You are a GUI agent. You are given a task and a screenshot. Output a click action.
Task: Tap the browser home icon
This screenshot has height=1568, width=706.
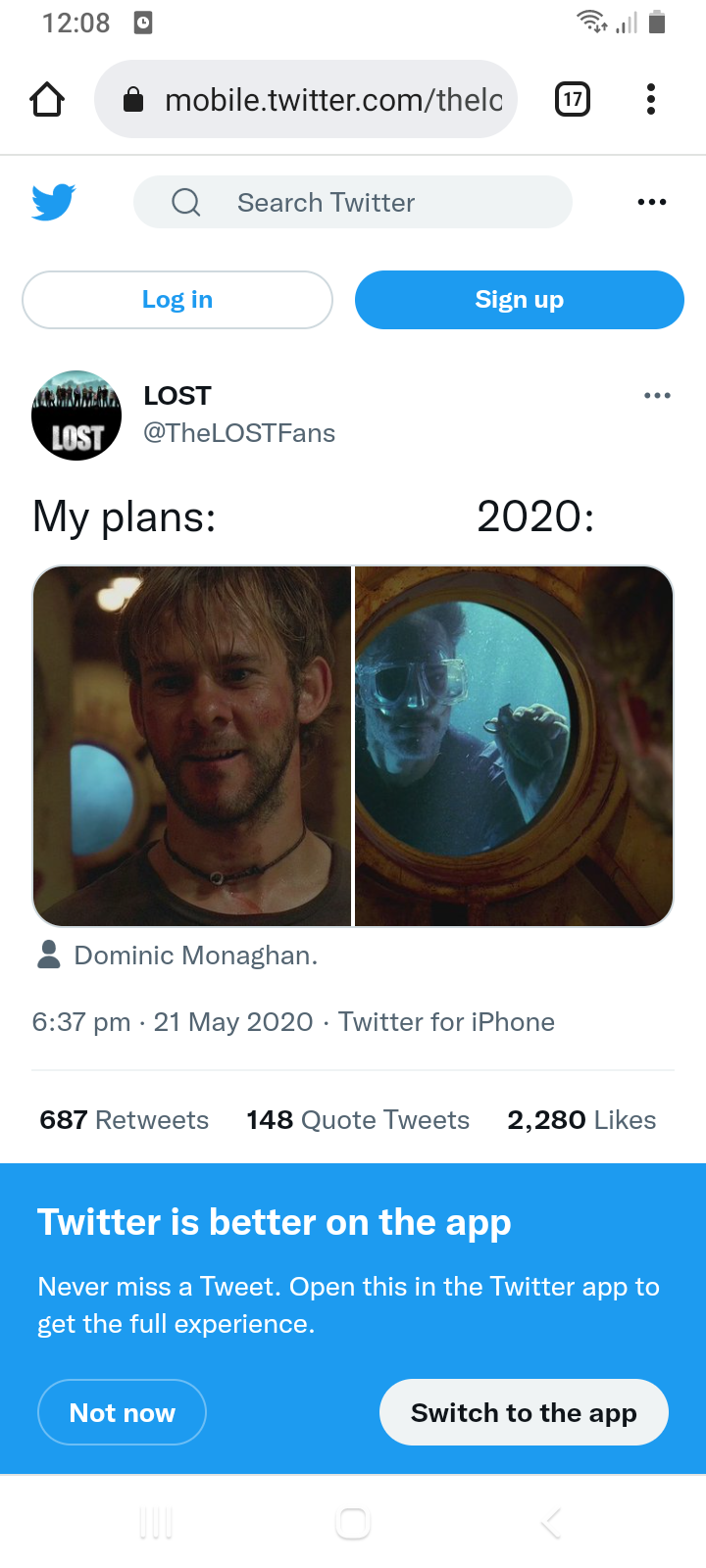47,99
